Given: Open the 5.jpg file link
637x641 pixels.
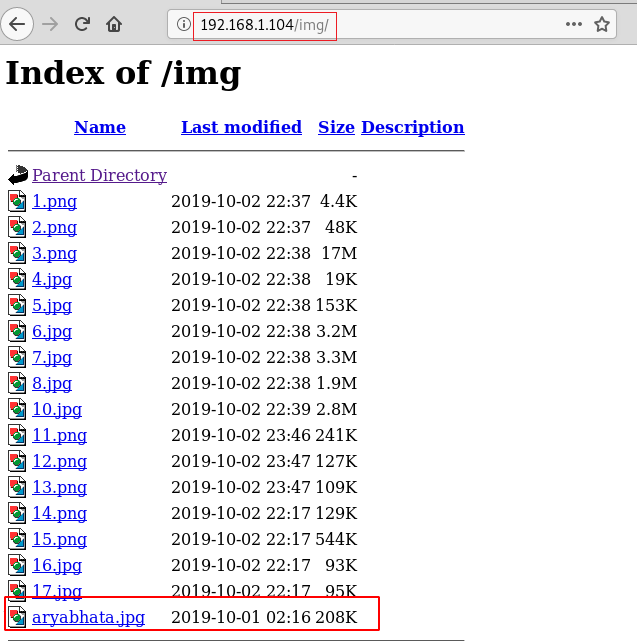Looking at the screenshot, I should (x=52, y=305).
